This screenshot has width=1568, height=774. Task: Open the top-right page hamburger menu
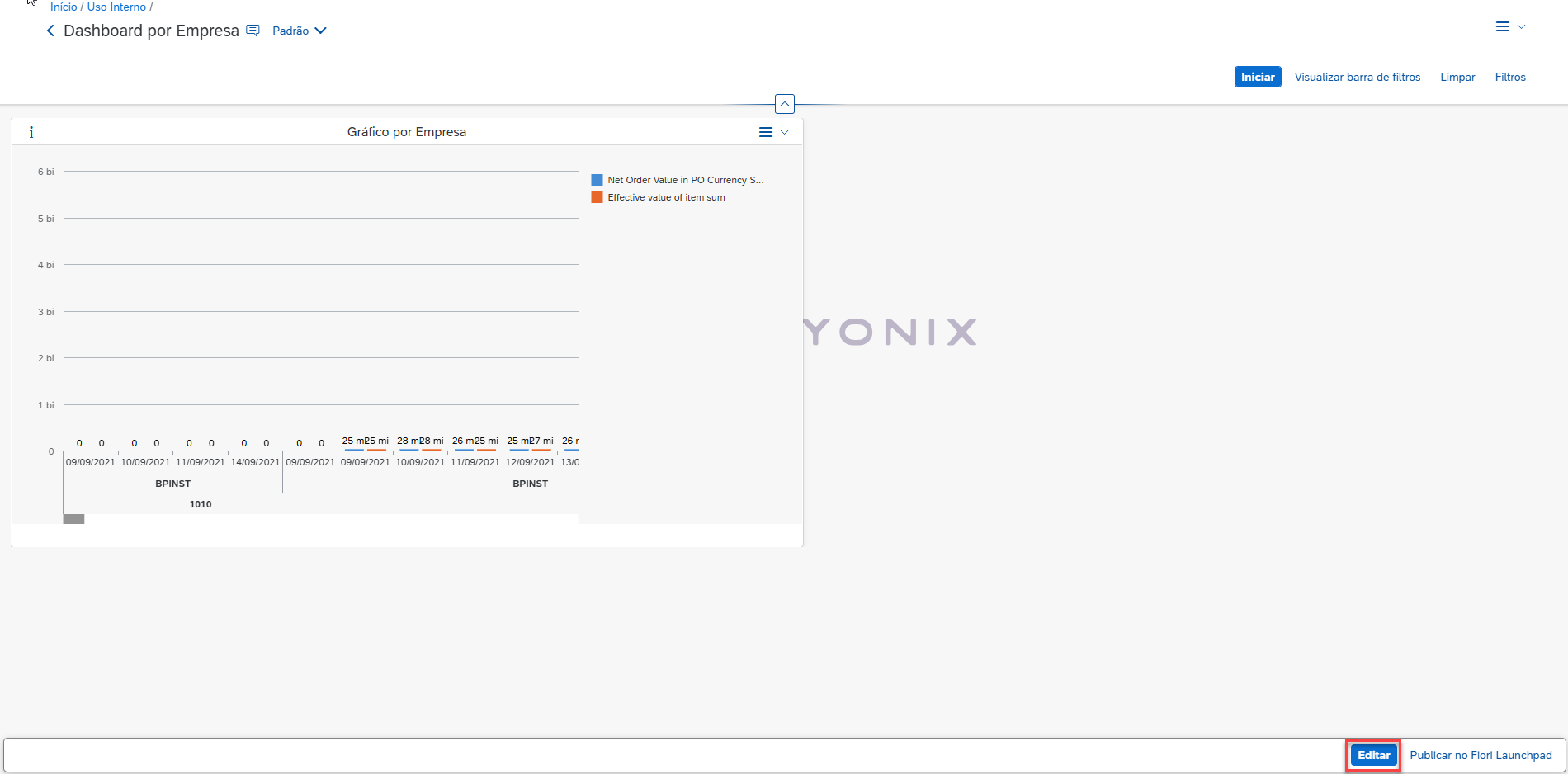[x=1509, y=27]
